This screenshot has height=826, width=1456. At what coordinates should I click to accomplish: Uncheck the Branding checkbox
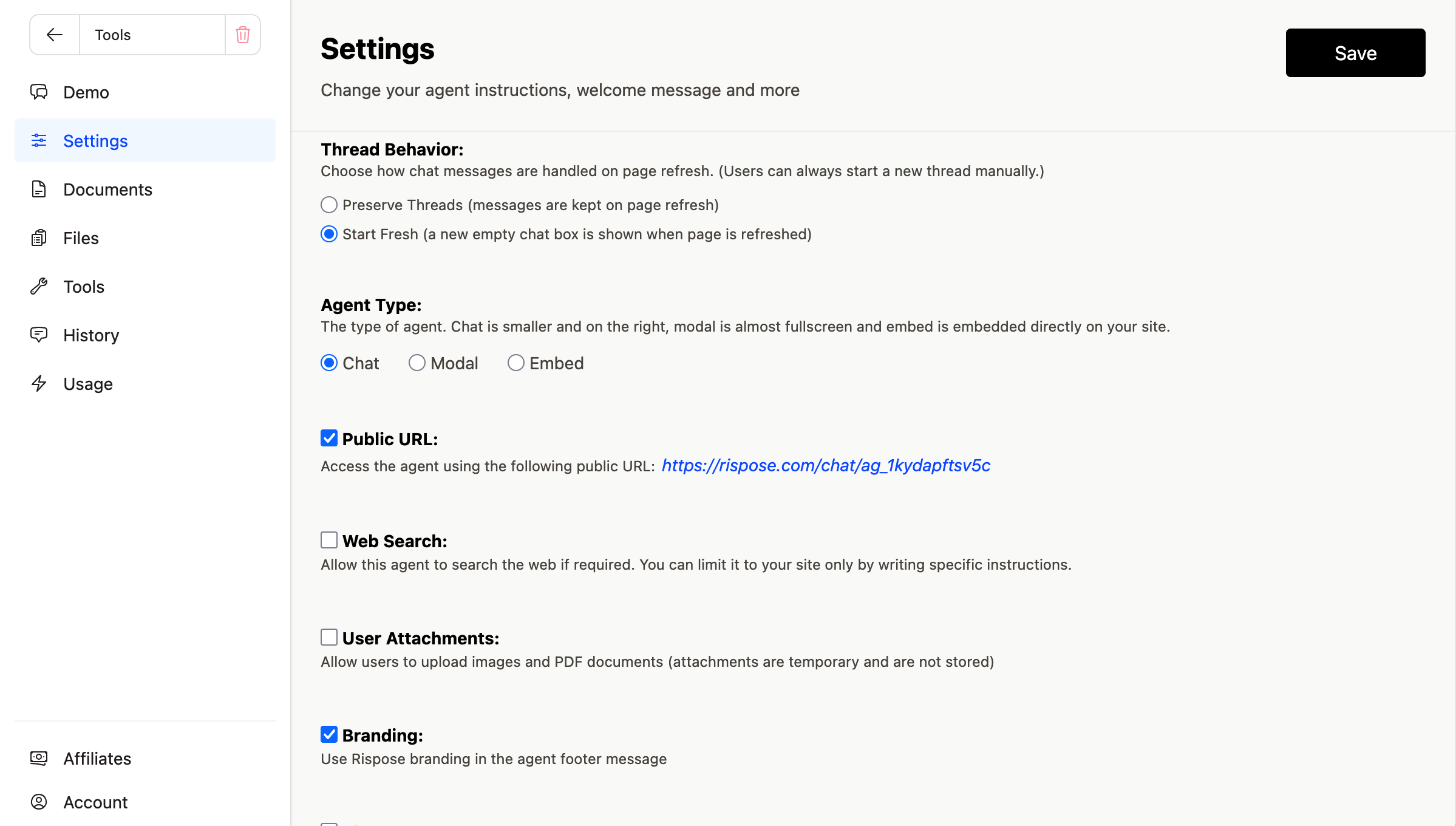pyautogui.click(x=329, y=734)
